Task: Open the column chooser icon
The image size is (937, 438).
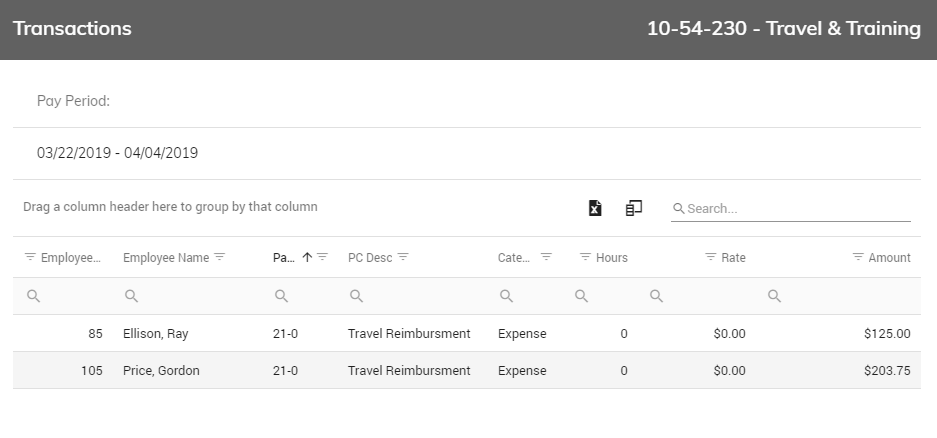Action: (x=633, y=208)
